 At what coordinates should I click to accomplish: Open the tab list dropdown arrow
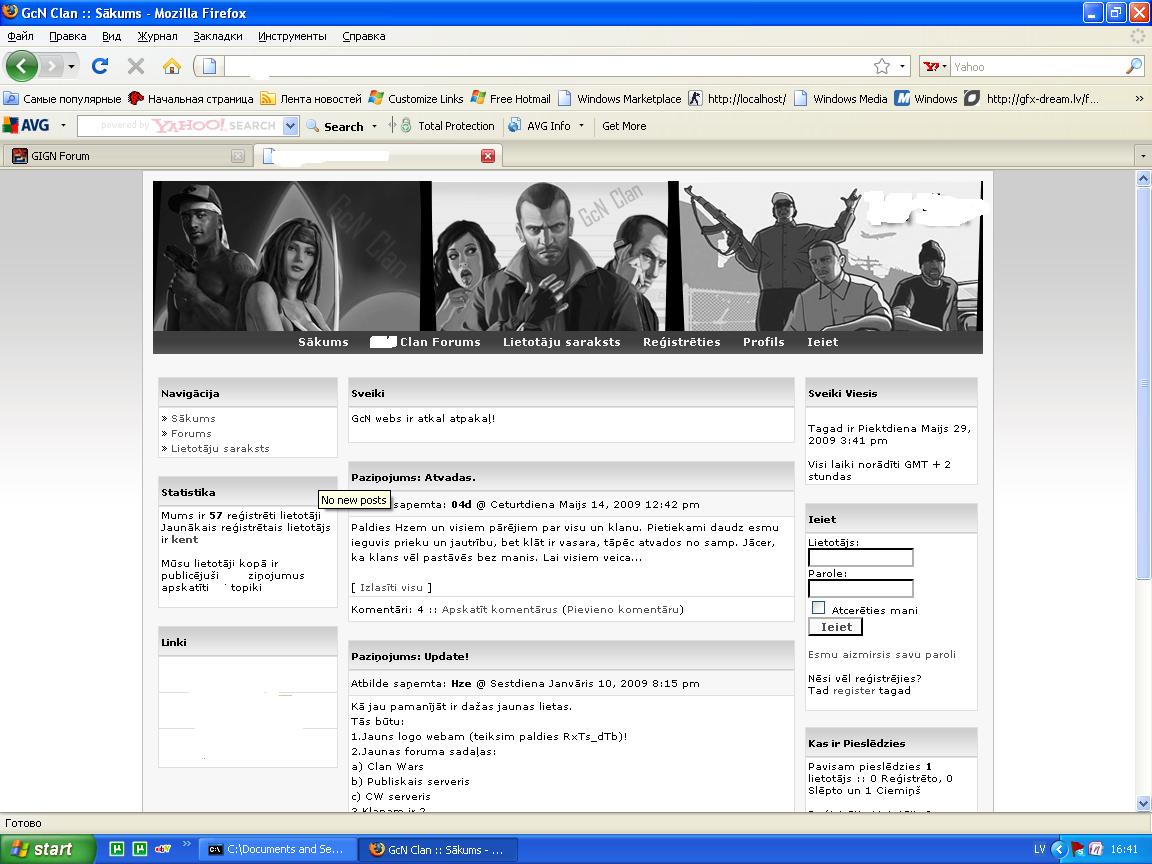[x=1143, y=156]
